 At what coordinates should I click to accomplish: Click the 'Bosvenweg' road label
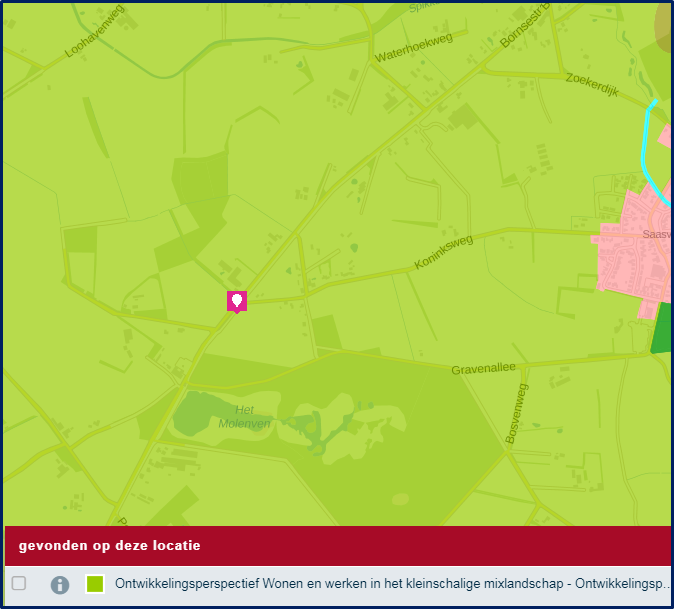pos(516,413)
